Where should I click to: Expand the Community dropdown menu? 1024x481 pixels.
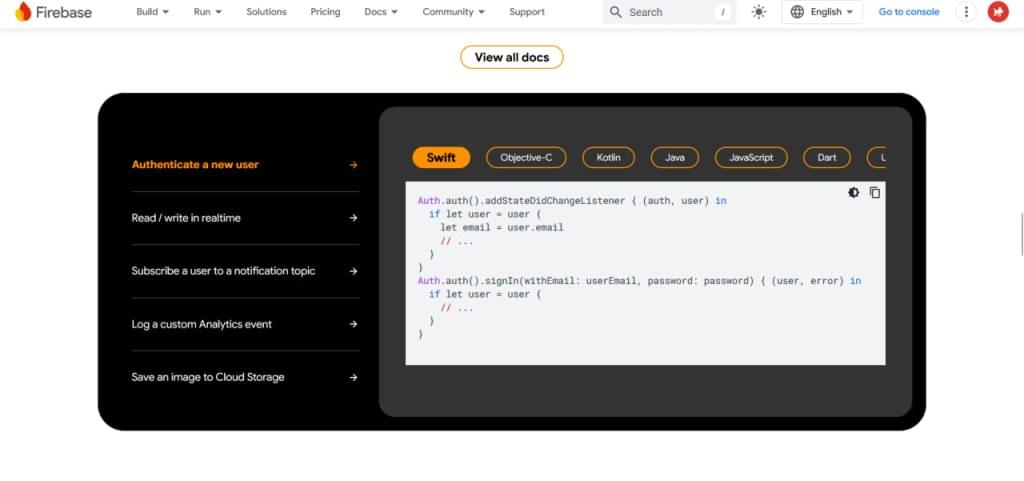coord(454,12)
